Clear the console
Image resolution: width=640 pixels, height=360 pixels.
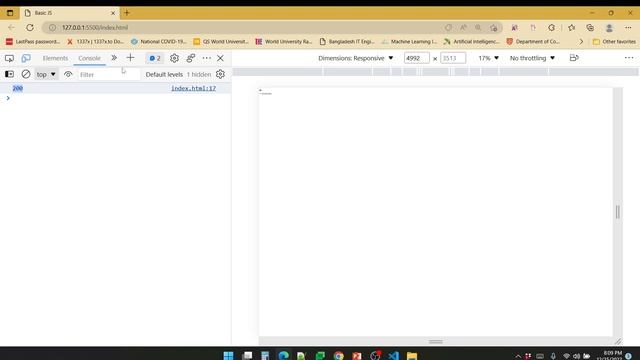point(26,74)
